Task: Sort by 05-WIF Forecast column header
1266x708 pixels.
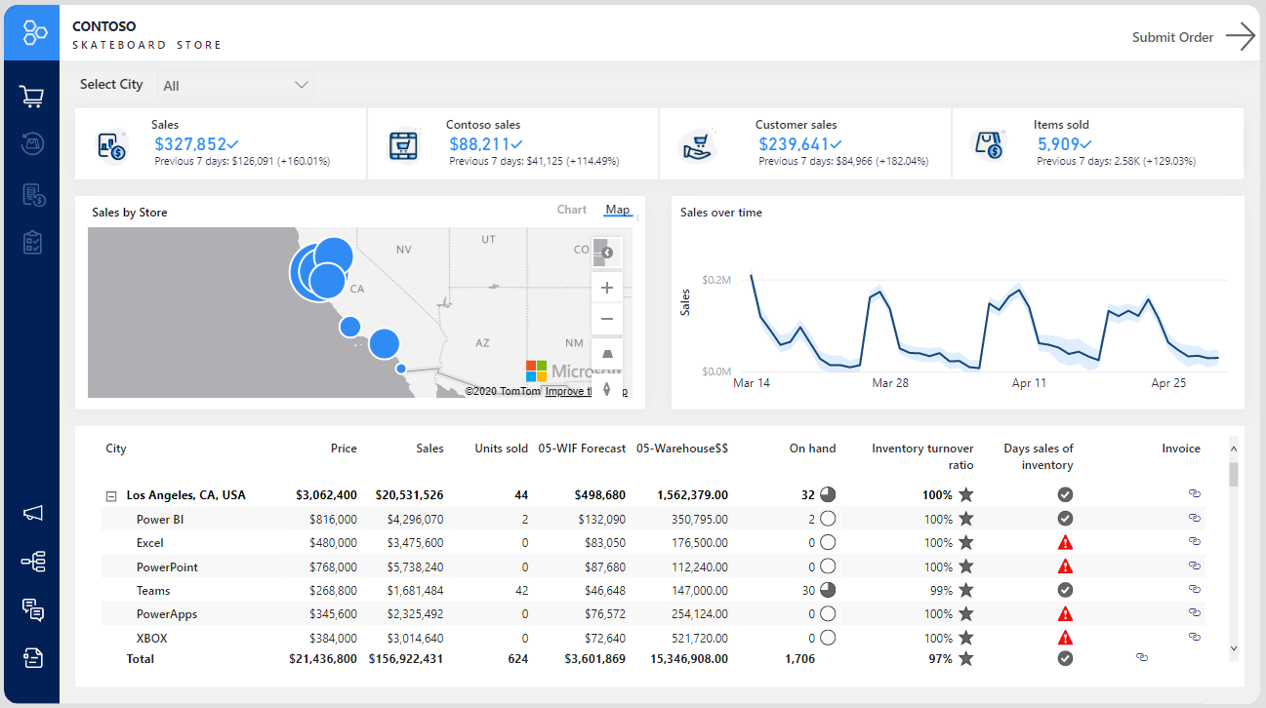Action: [x=582, y=448]
